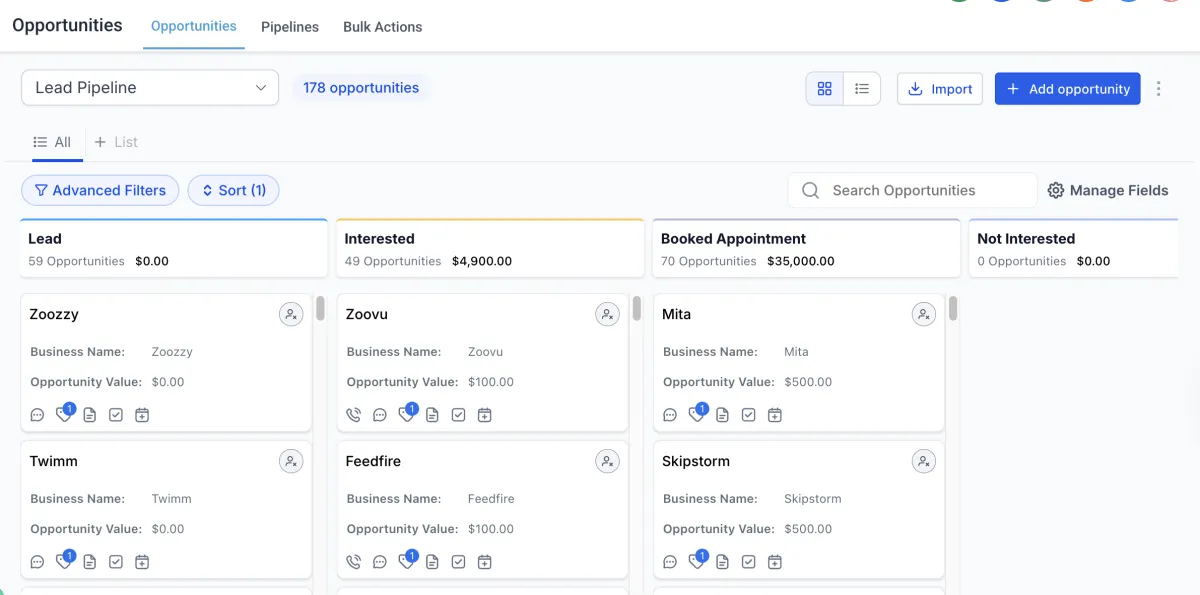Open the Pipelines tab
The height and width of the screenshot is (595, 1200).
pos(290,27)
